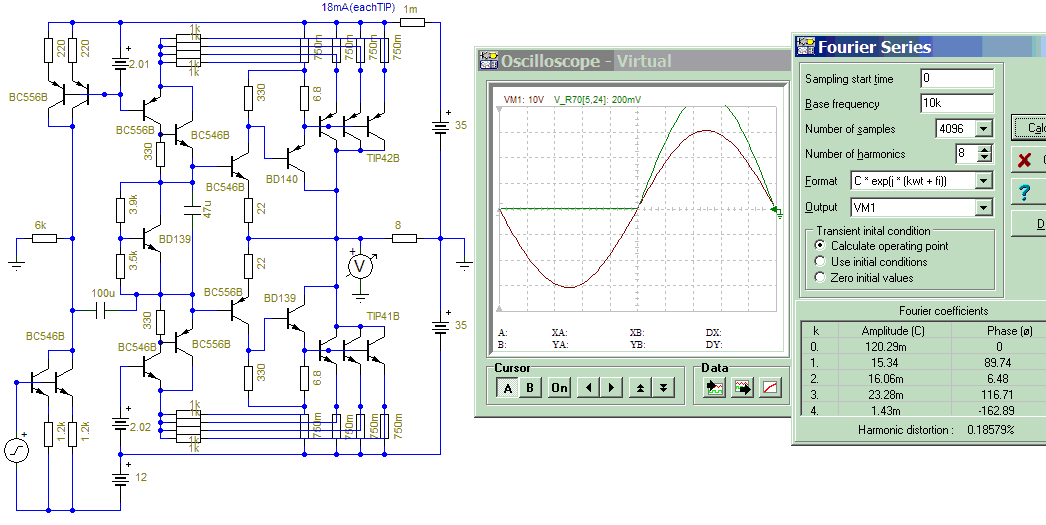Screen dimensions: 1046x525
Task: Click the 89.74 phase cell
Action: click(x=999, y=363)
